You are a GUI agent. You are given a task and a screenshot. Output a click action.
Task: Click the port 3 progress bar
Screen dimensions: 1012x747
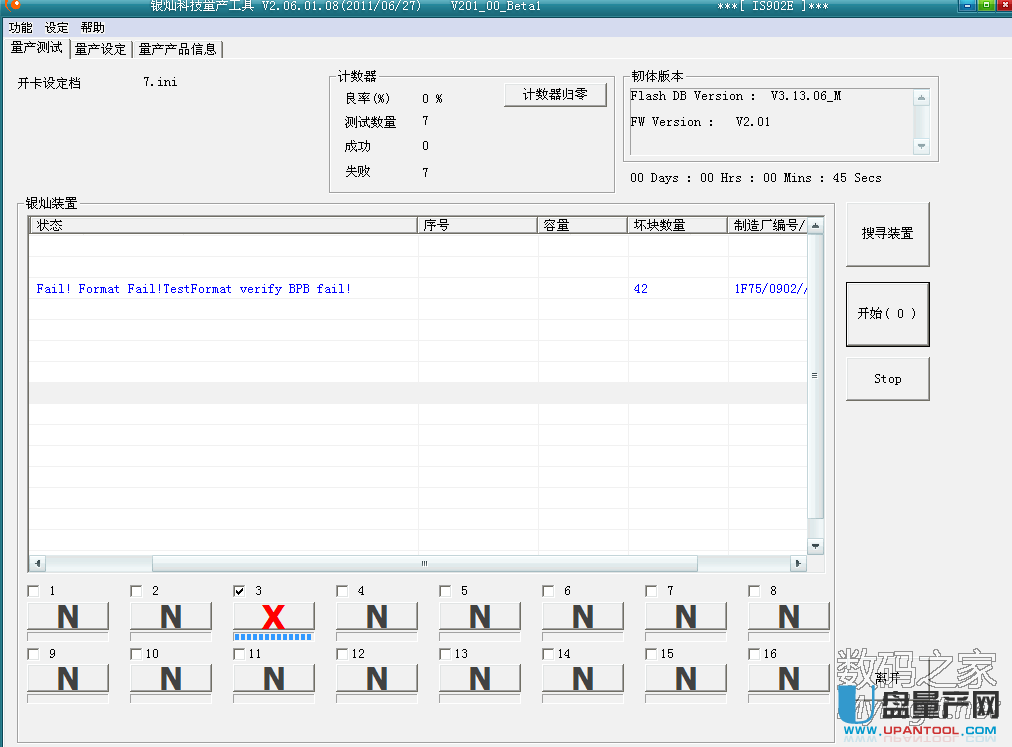click(273, 636)
